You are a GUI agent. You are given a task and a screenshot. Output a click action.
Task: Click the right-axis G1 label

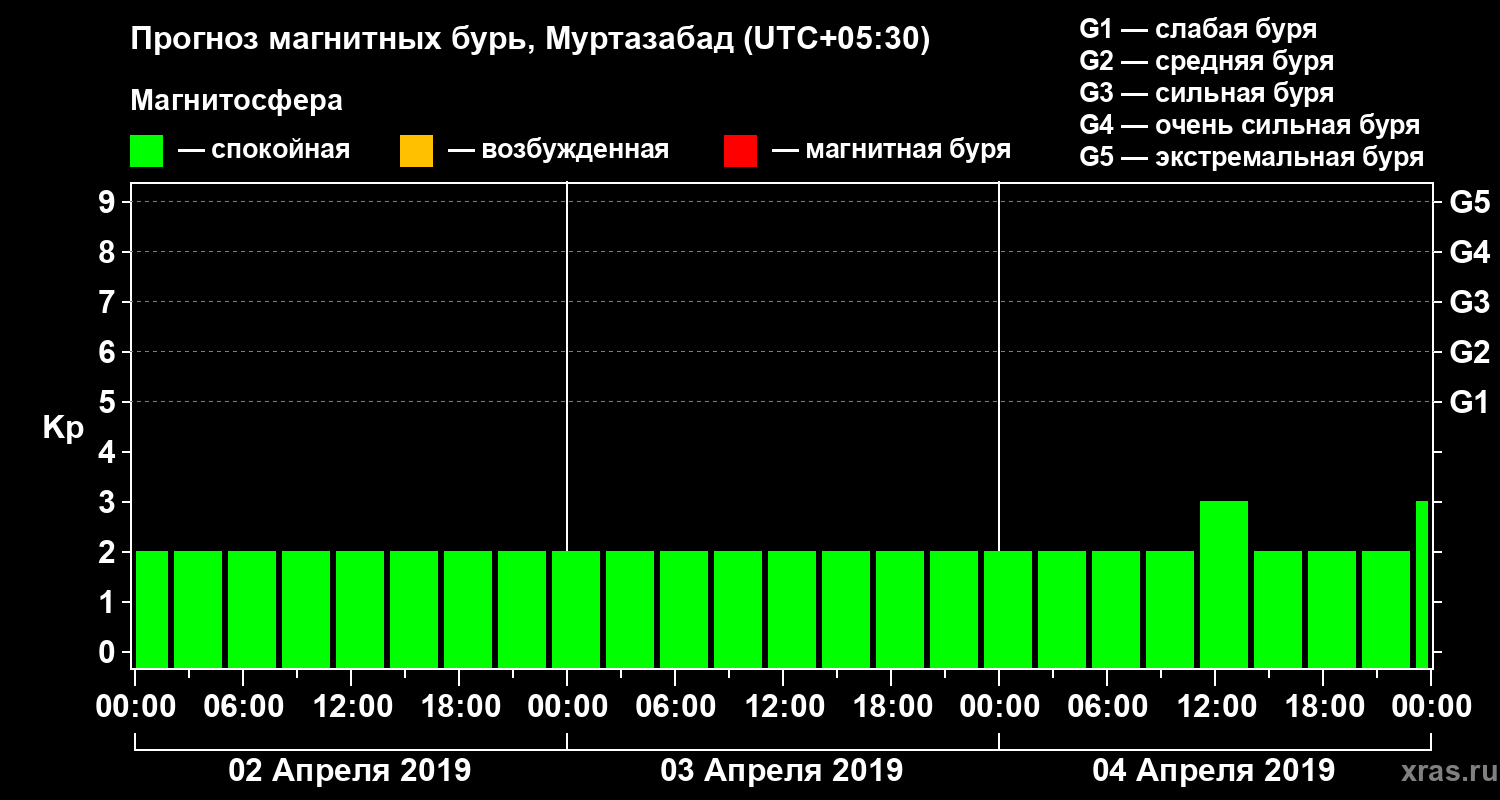click(1469, 402)
